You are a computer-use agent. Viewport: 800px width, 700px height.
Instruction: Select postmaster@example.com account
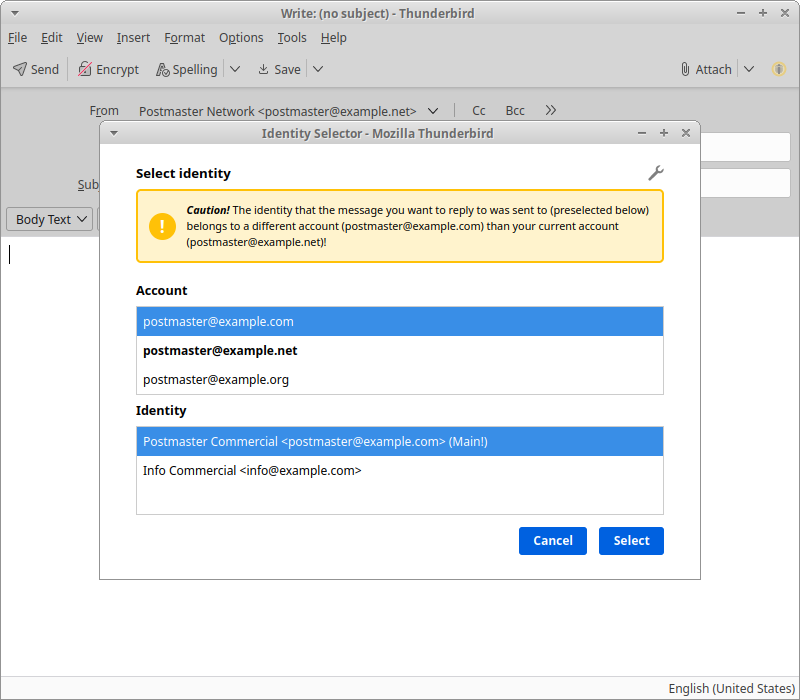(x=400, y=321)
